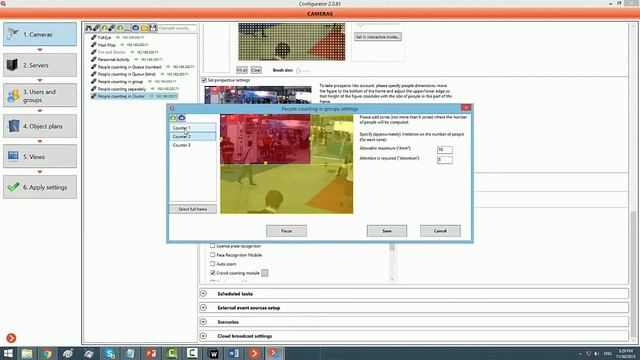Screen dimensions: 640x360
Task: Go to step 1. Cameras
Action: click(40, 34)
